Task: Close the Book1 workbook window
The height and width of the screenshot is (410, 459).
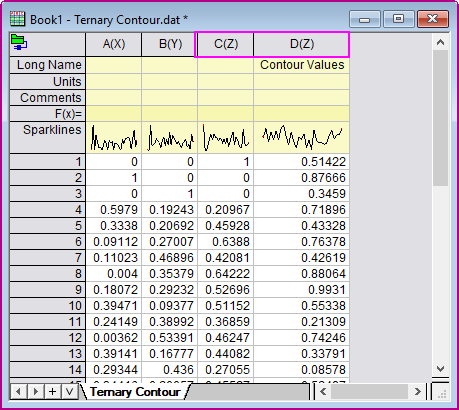Action: [x=433, y=19]
